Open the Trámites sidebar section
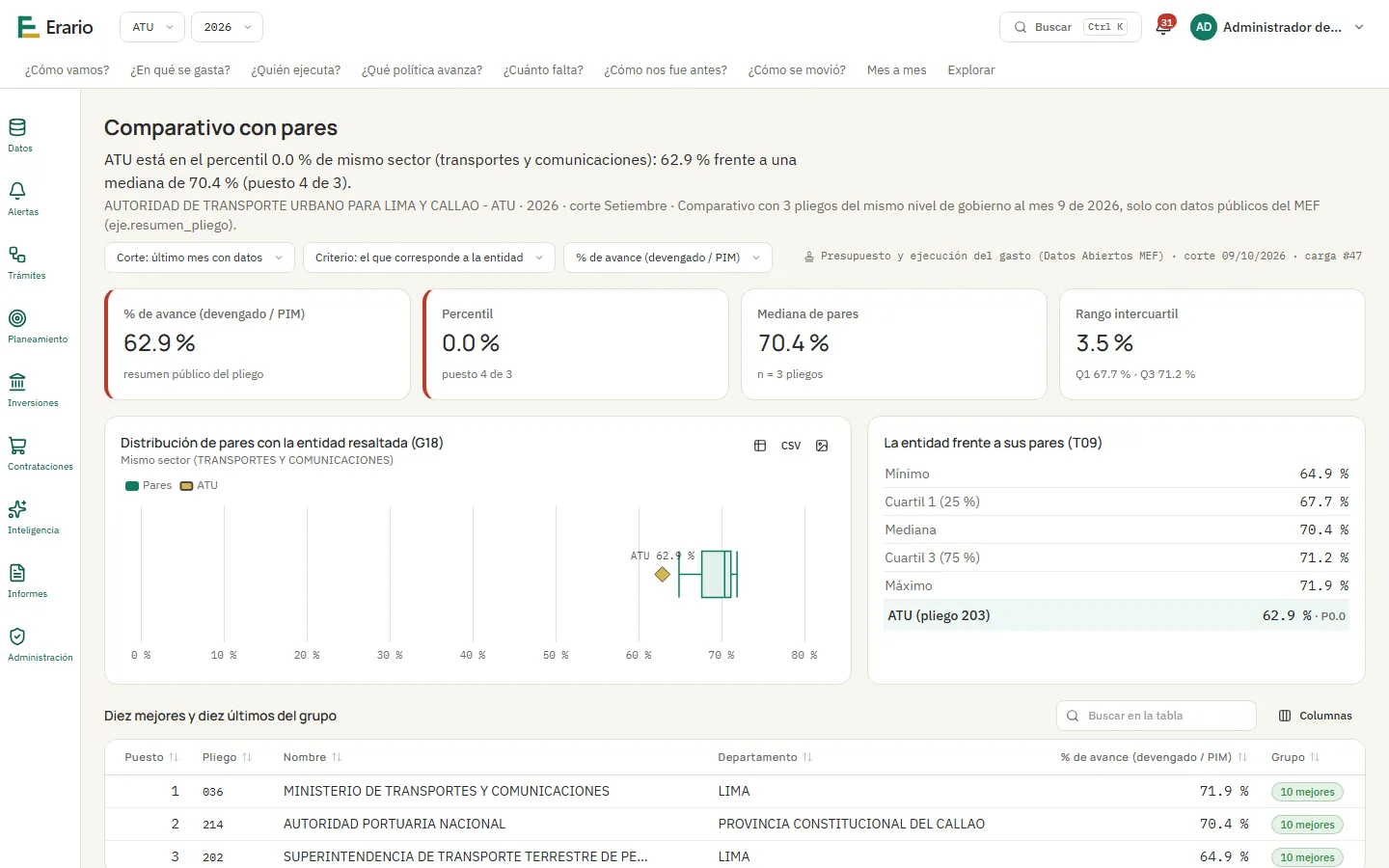Screen dimensions: 1389x868 pos(26,262)
